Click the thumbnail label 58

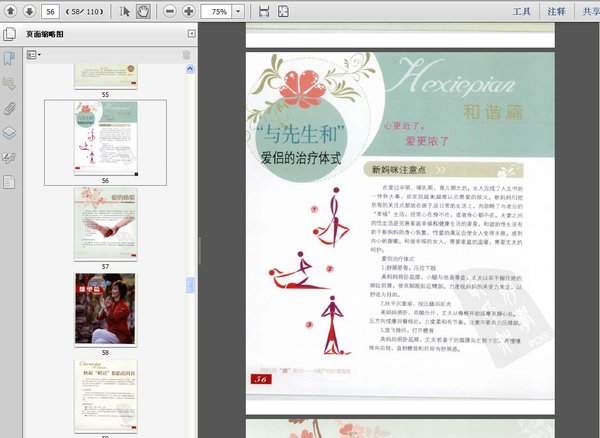tap(105, 352)
